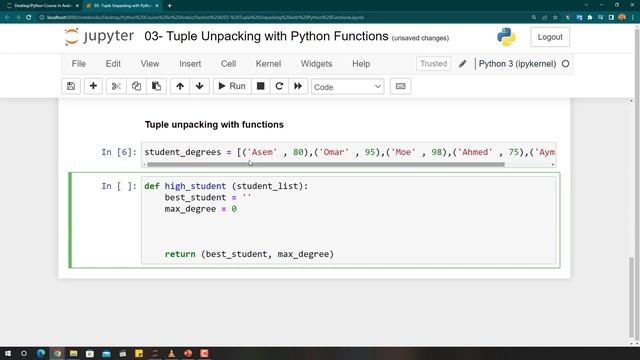Click the kernel idle circle indicator

click(565, 64)
